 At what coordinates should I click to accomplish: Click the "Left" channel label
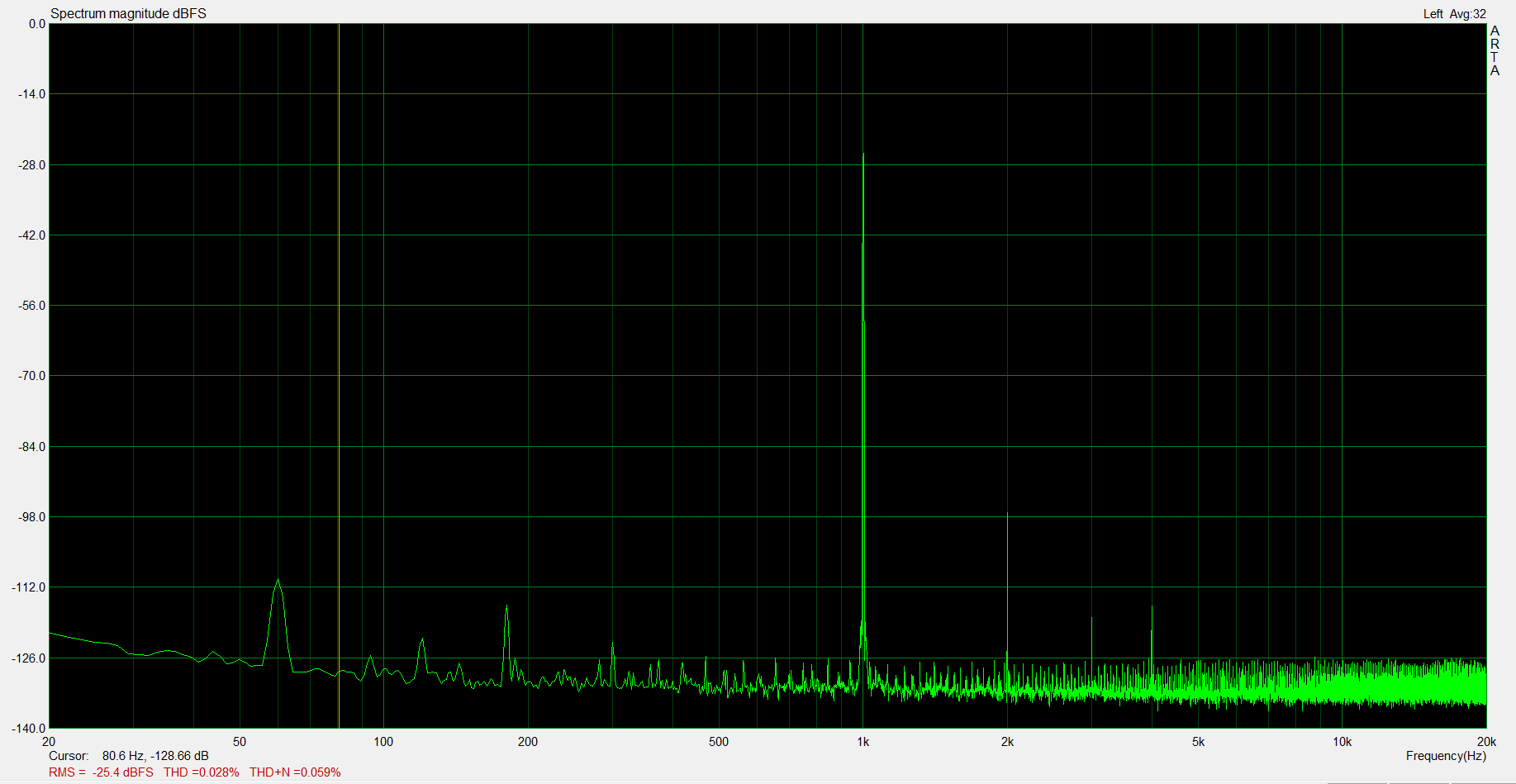tap(1433, 14)
